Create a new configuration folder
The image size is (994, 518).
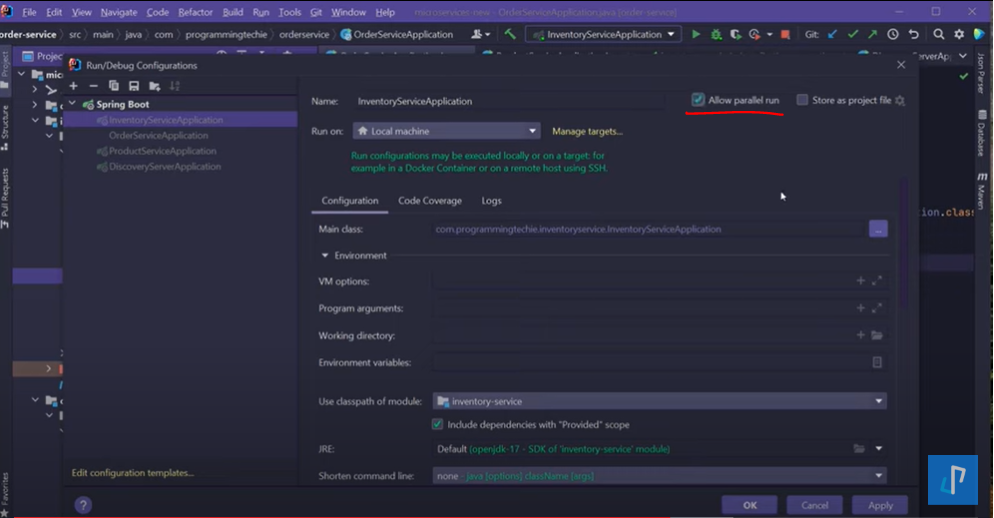pos(155,86)
